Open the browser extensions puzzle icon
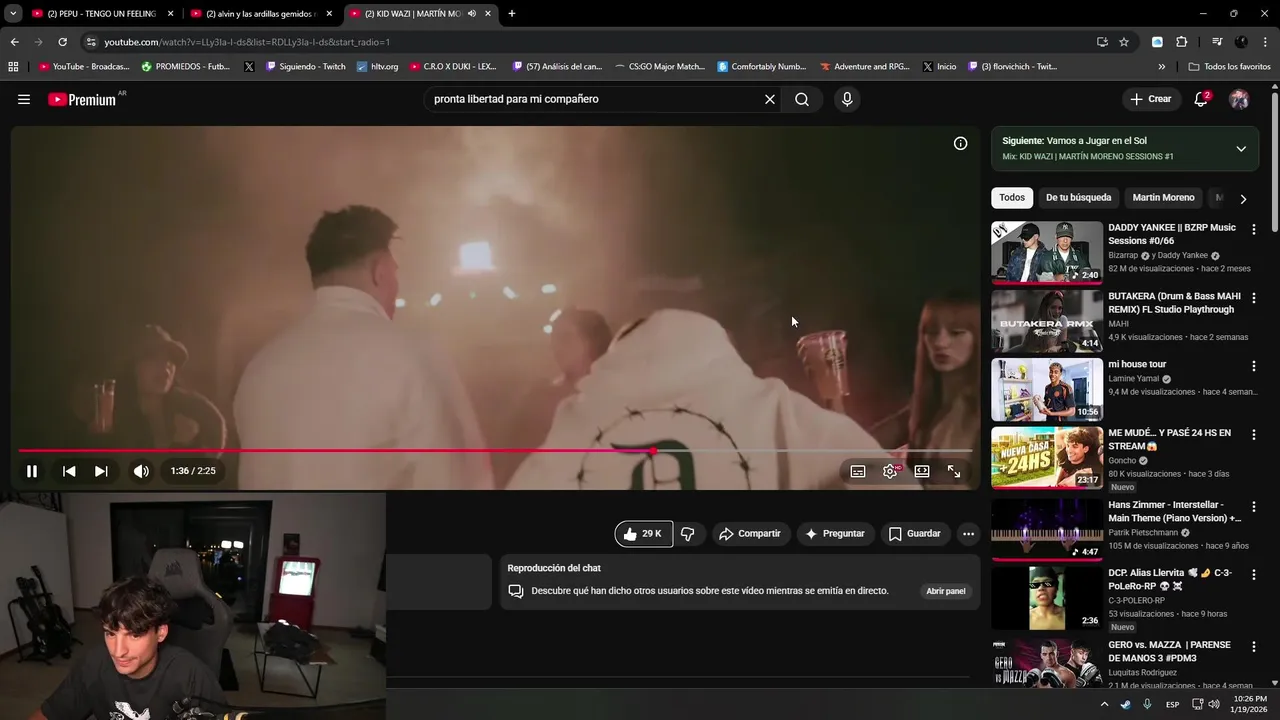The height and width of the screenshot is (720, 1280). 1181,42
